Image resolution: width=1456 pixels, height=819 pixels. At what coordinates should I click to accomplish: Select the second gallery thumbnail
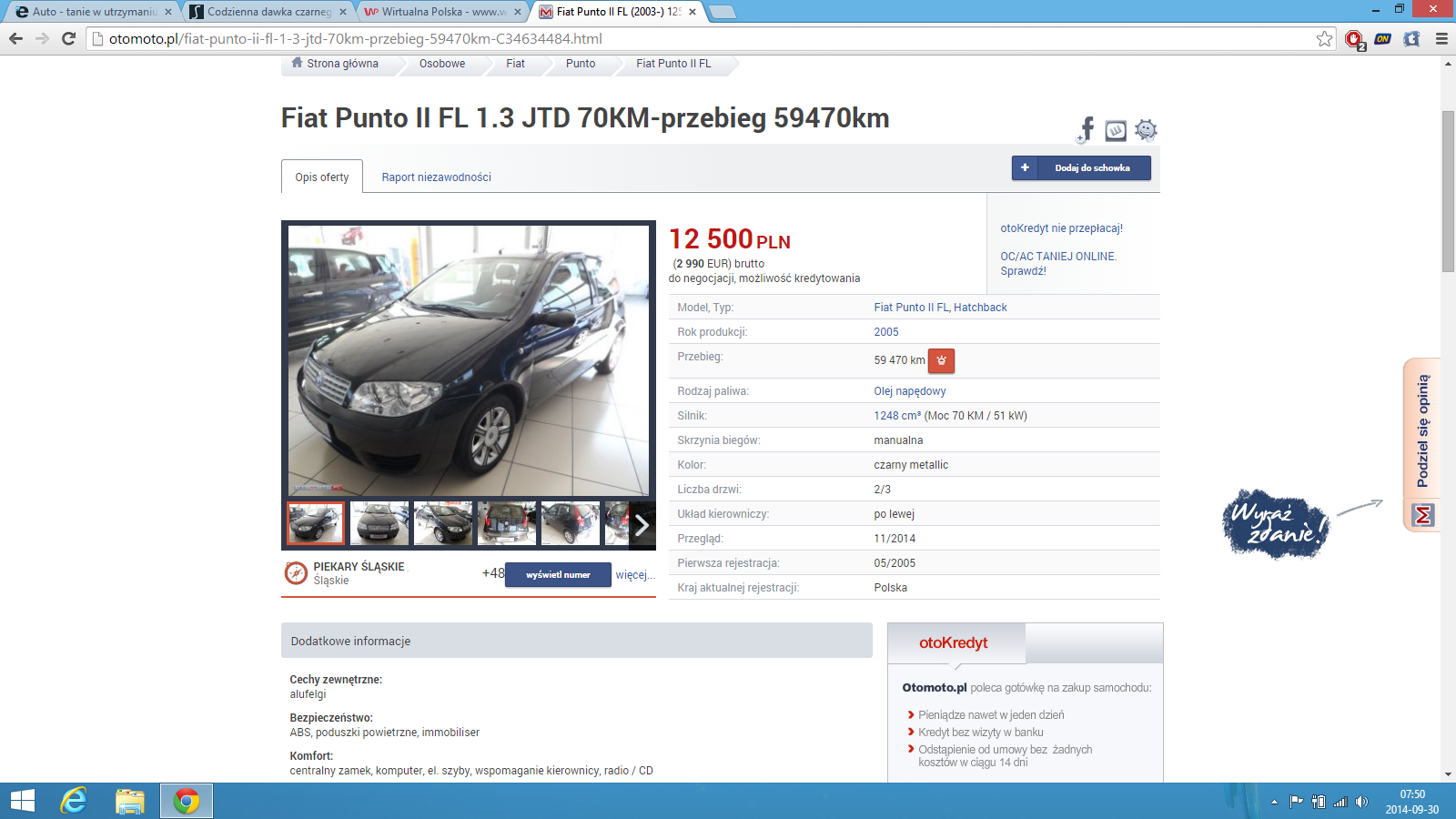pos(379,523)
